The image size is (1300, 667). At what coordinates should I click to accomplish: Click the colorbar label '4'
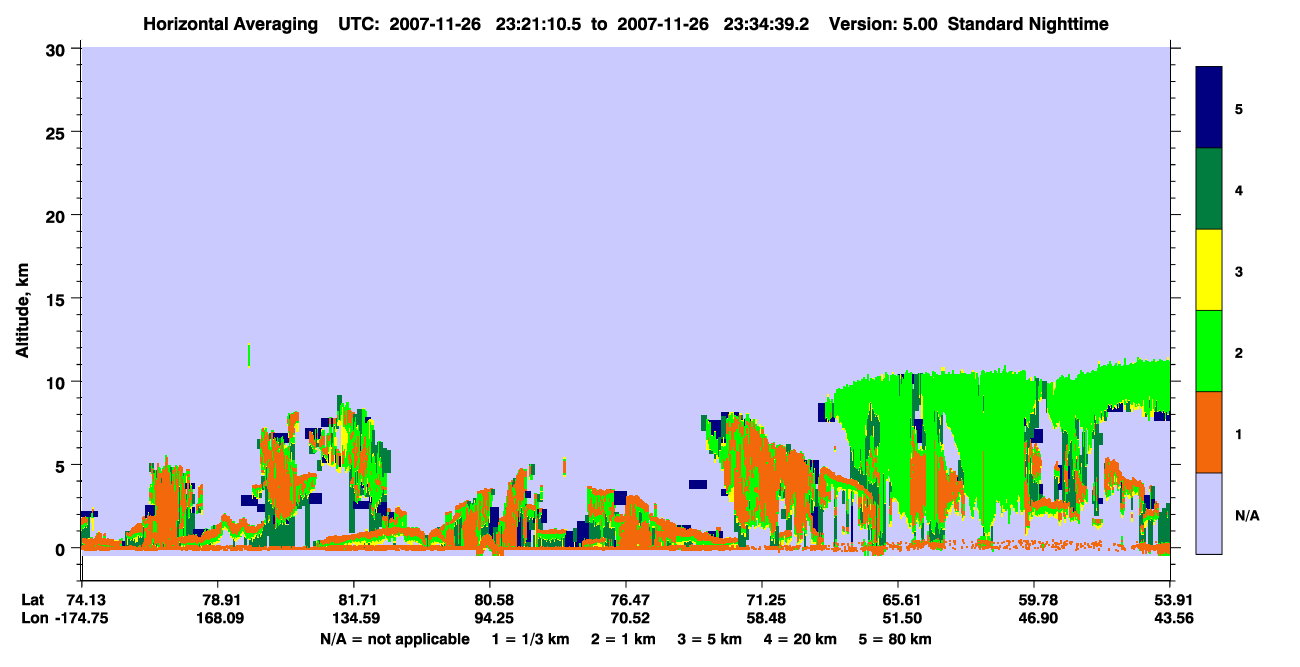[x=1239, y=190]
